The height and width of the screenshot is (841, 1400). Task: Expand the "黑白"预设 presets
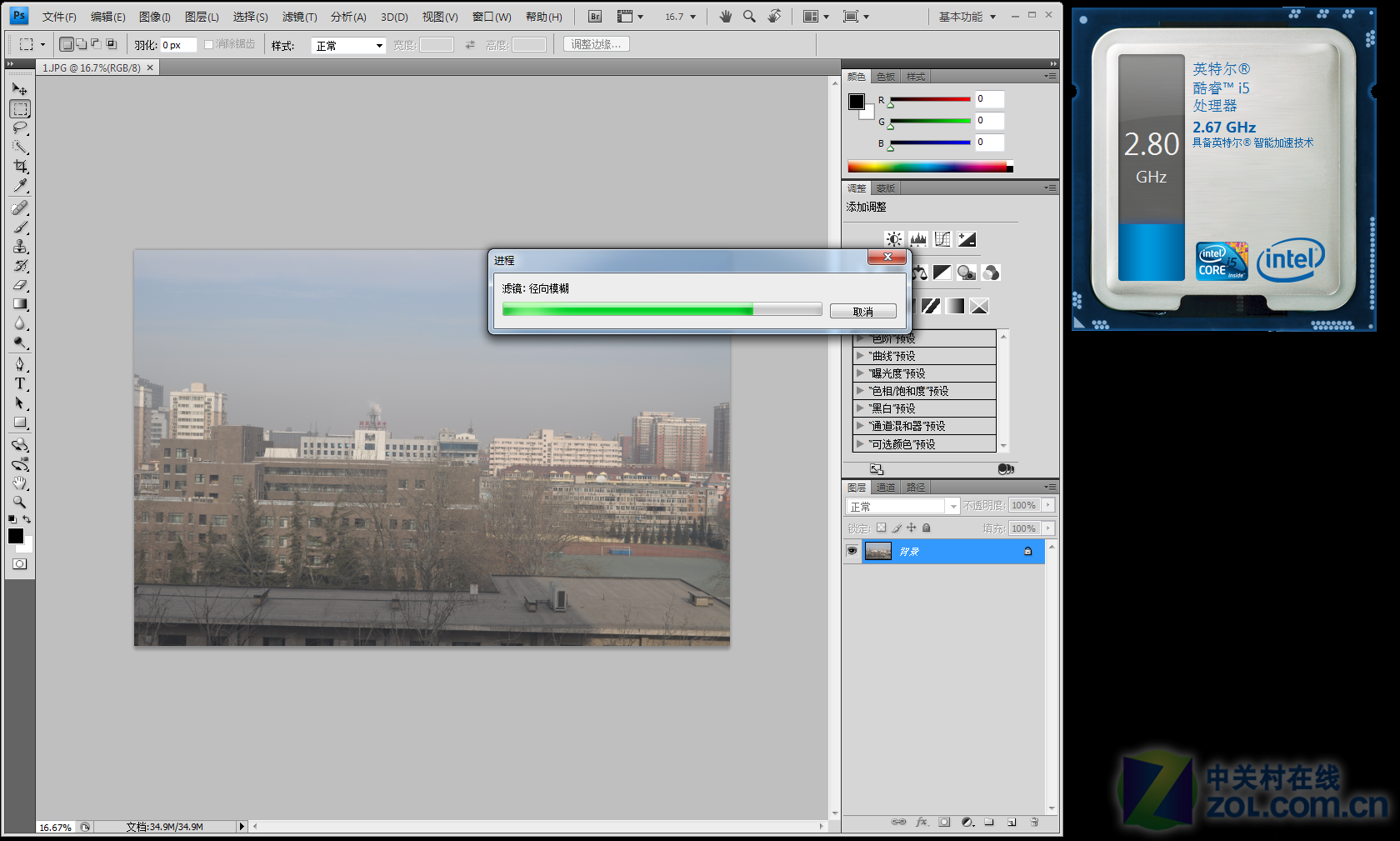[x=861, y=408]
